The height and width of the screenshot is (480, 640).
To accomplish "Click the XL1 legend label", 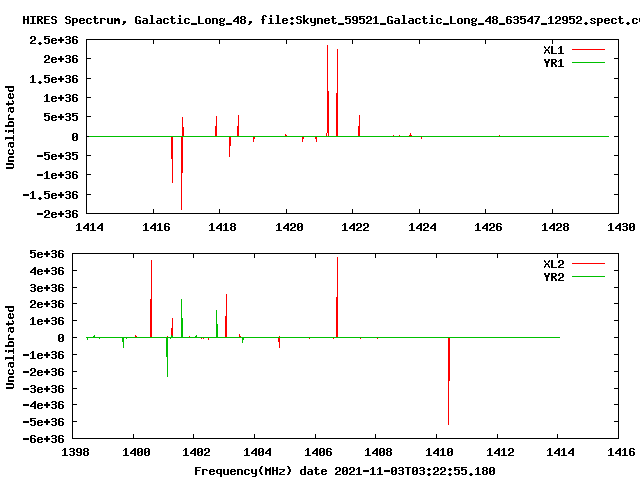I will [x=553, y=50].
